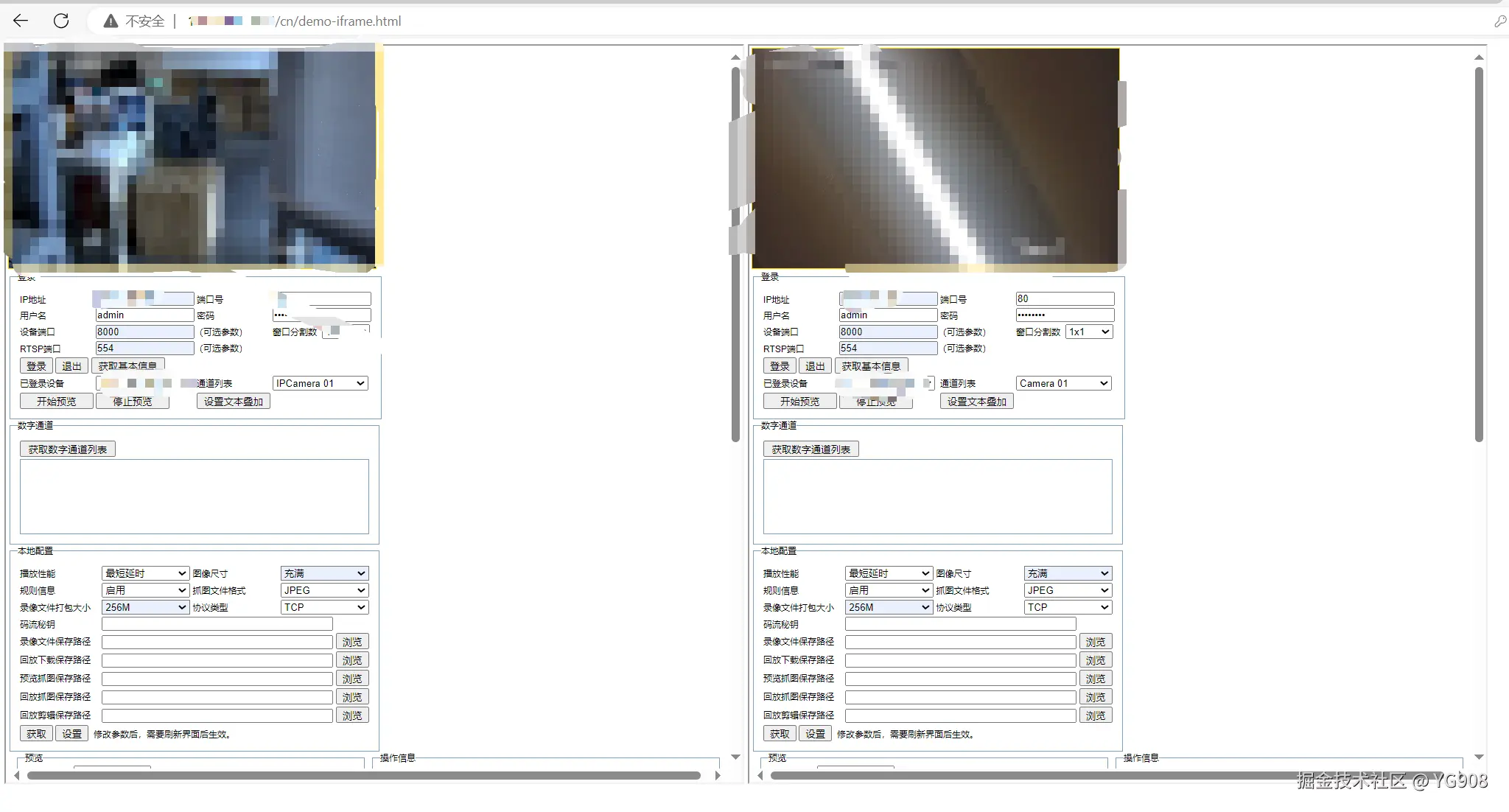Click the key icon in address bar
Screen dimensions: 1509x812
pos(1499,21)
